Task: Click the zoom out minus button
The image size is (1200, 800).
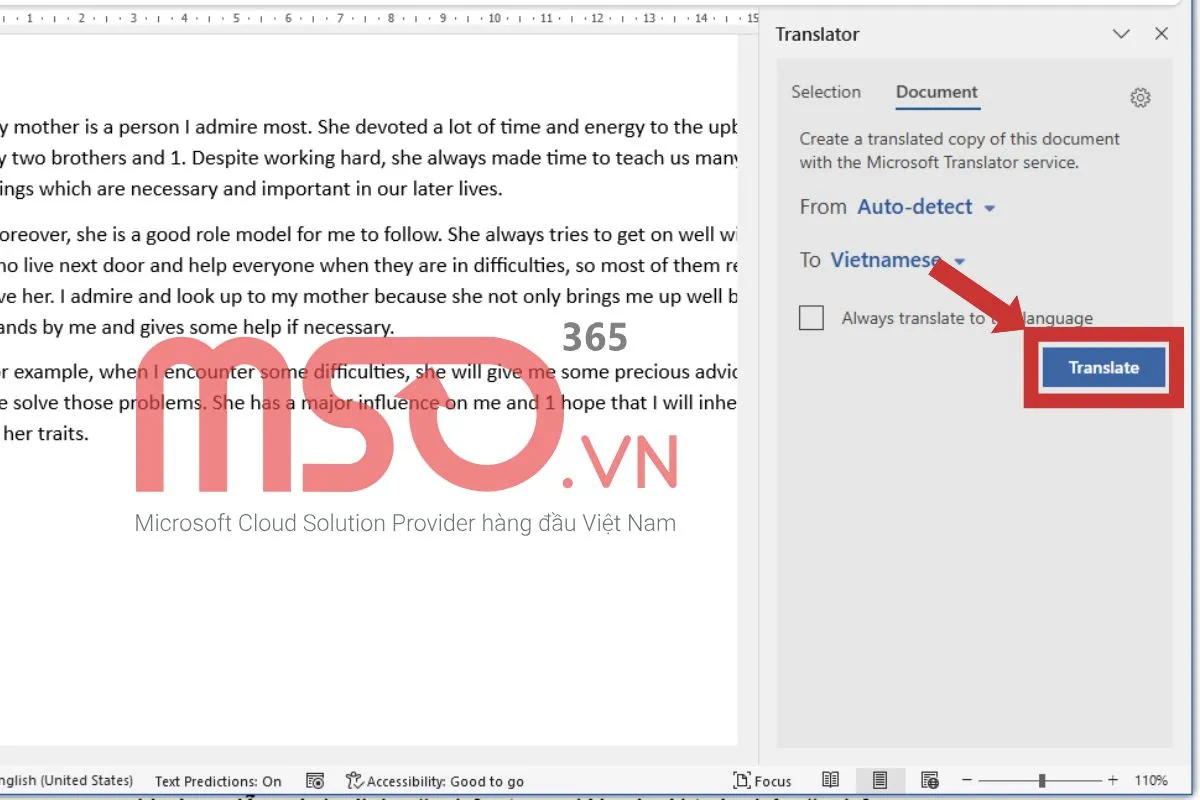Action: coord(968,780)
